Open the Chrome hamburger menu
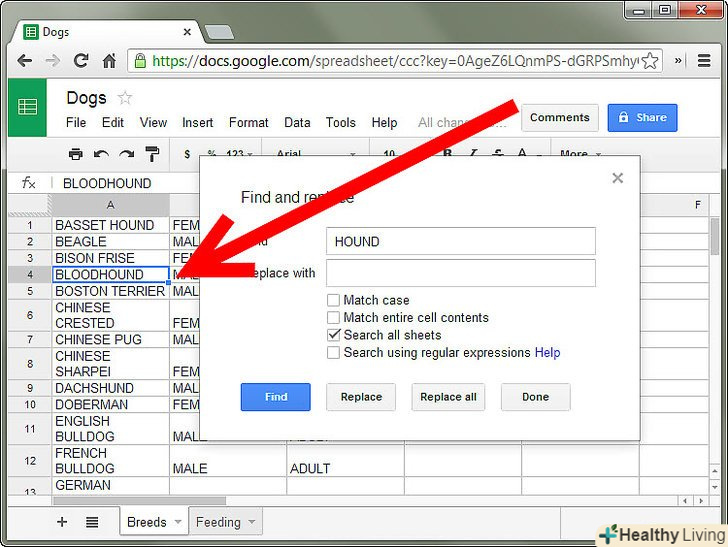 (x=704, y=60)
